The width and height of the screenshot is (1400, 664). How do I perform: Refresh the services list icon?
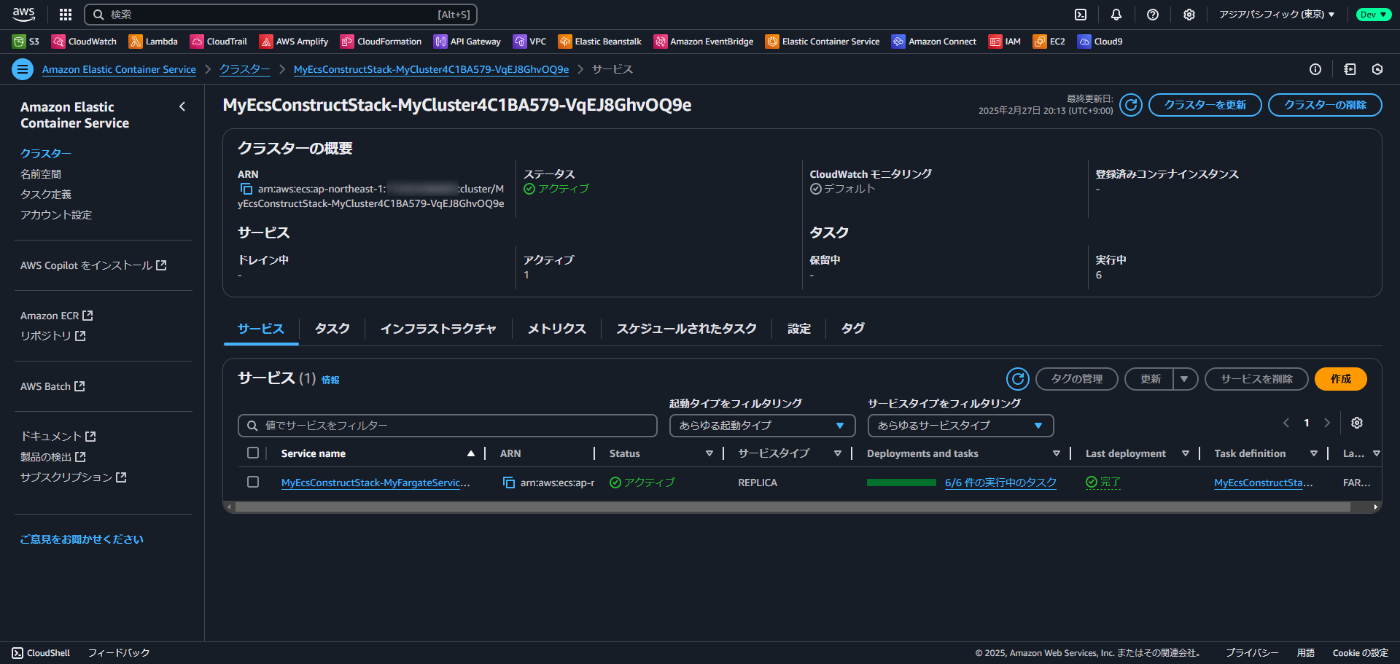(1017, 379)
